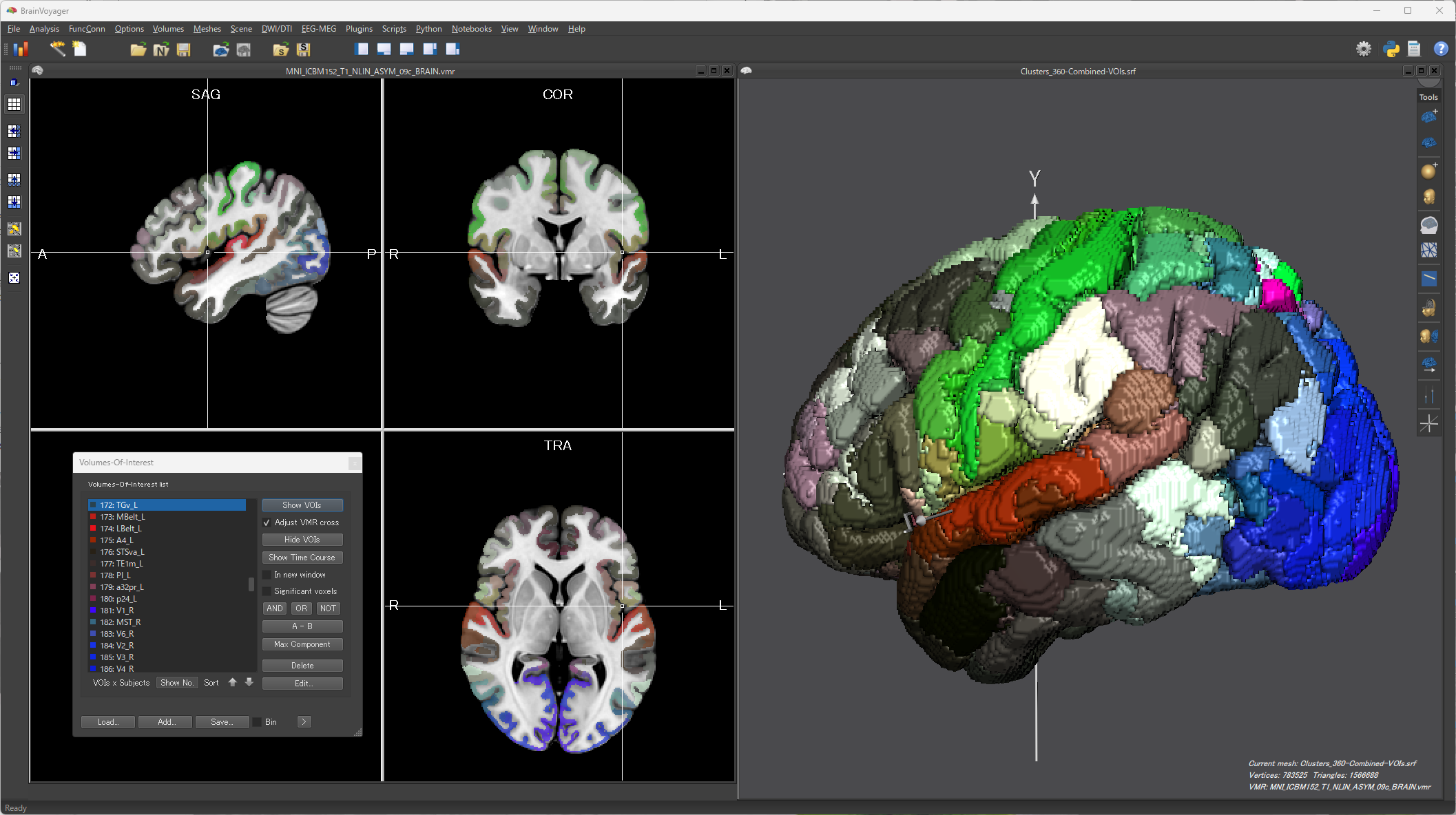The image size is (1456, 815).
Task: Click the Delete button in VOI dialog
Action: (302, 666)
